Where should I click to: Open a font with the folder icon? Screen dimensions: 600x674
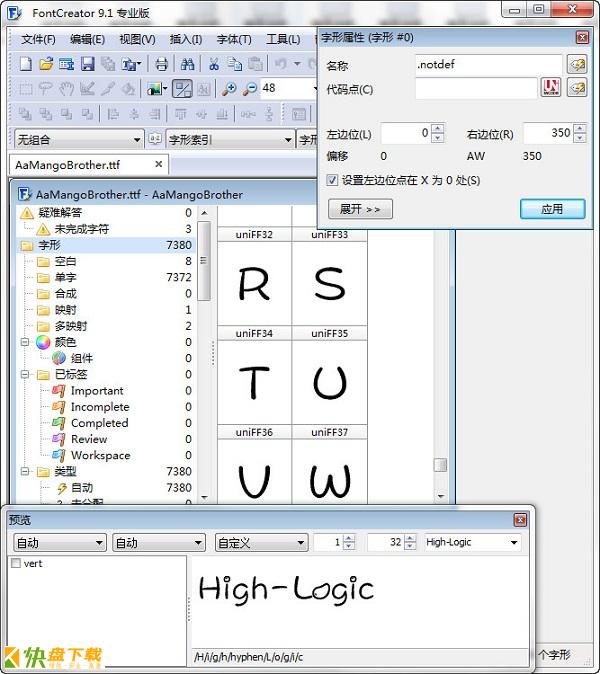[46, 64]
